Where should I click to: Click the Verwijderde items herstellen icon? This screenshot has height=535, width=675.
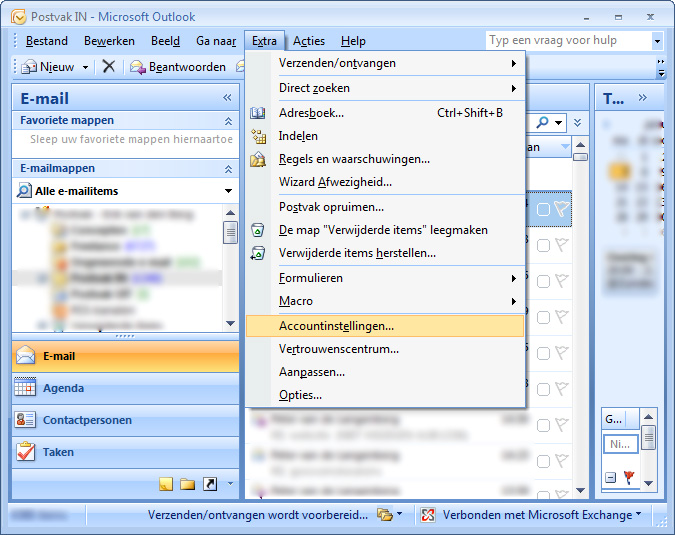(x=258, y=253)
